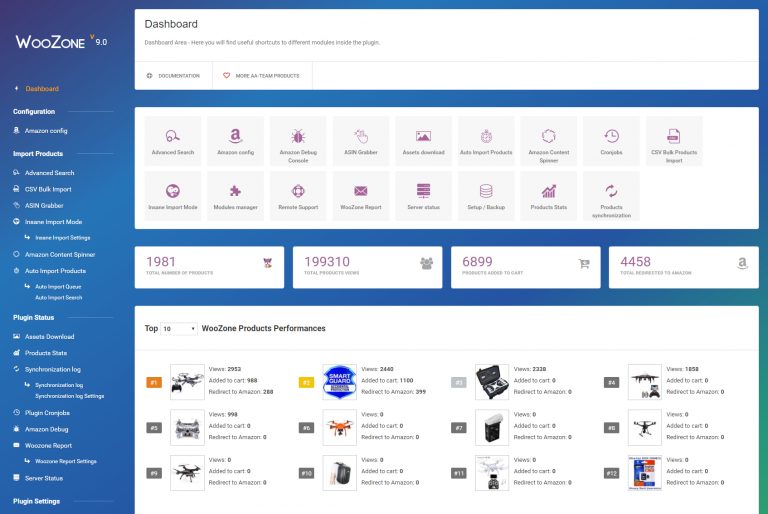
Task: Launch the ASIN Grabber module tile
Action: (x=360, y=141)
